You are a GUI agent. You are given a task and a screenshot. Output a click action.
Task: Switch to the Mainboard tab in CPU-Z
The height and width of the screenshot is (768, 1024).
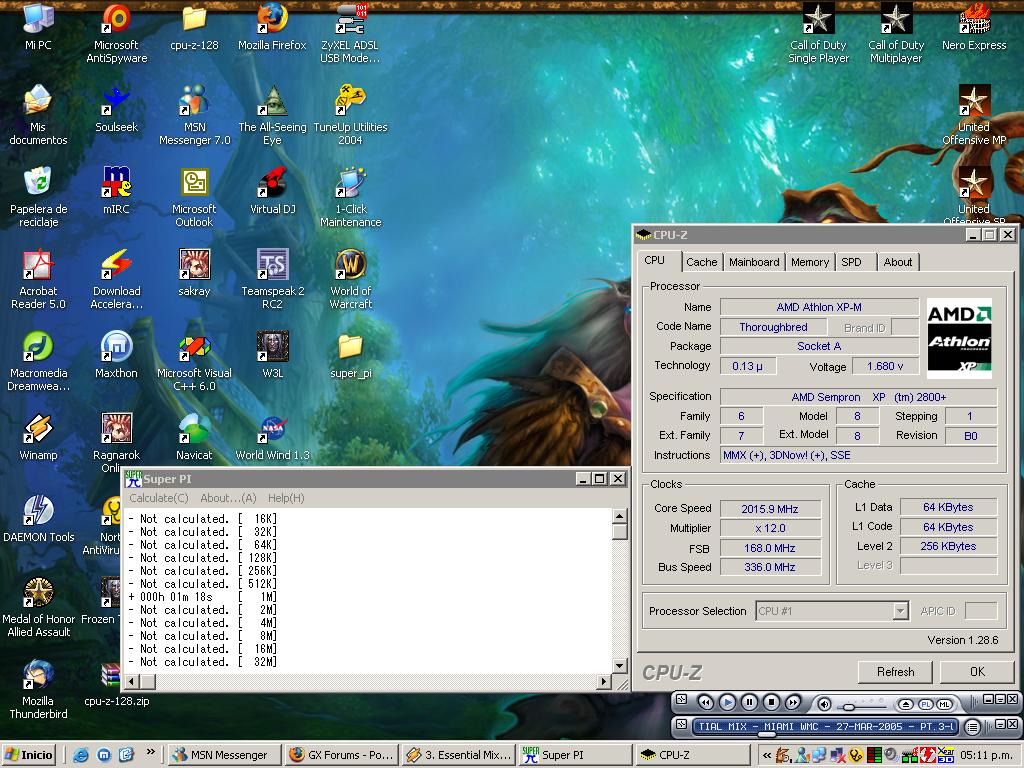pyautogui.click(x=754, y=262)
